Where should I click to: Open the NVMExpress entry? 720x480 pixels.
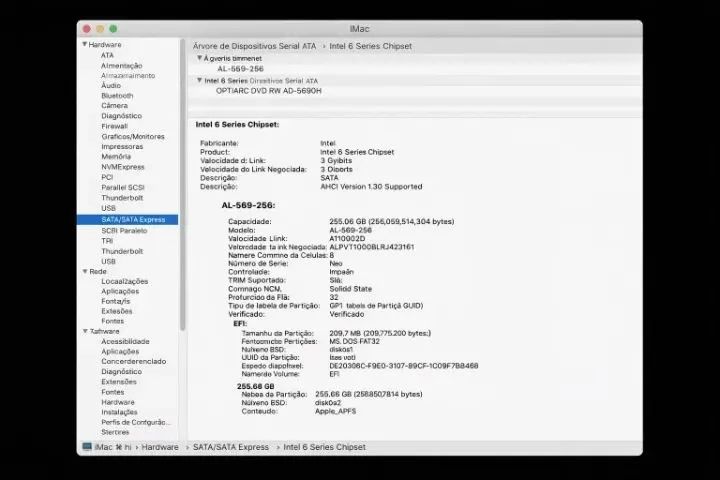(x=123, y=167)
